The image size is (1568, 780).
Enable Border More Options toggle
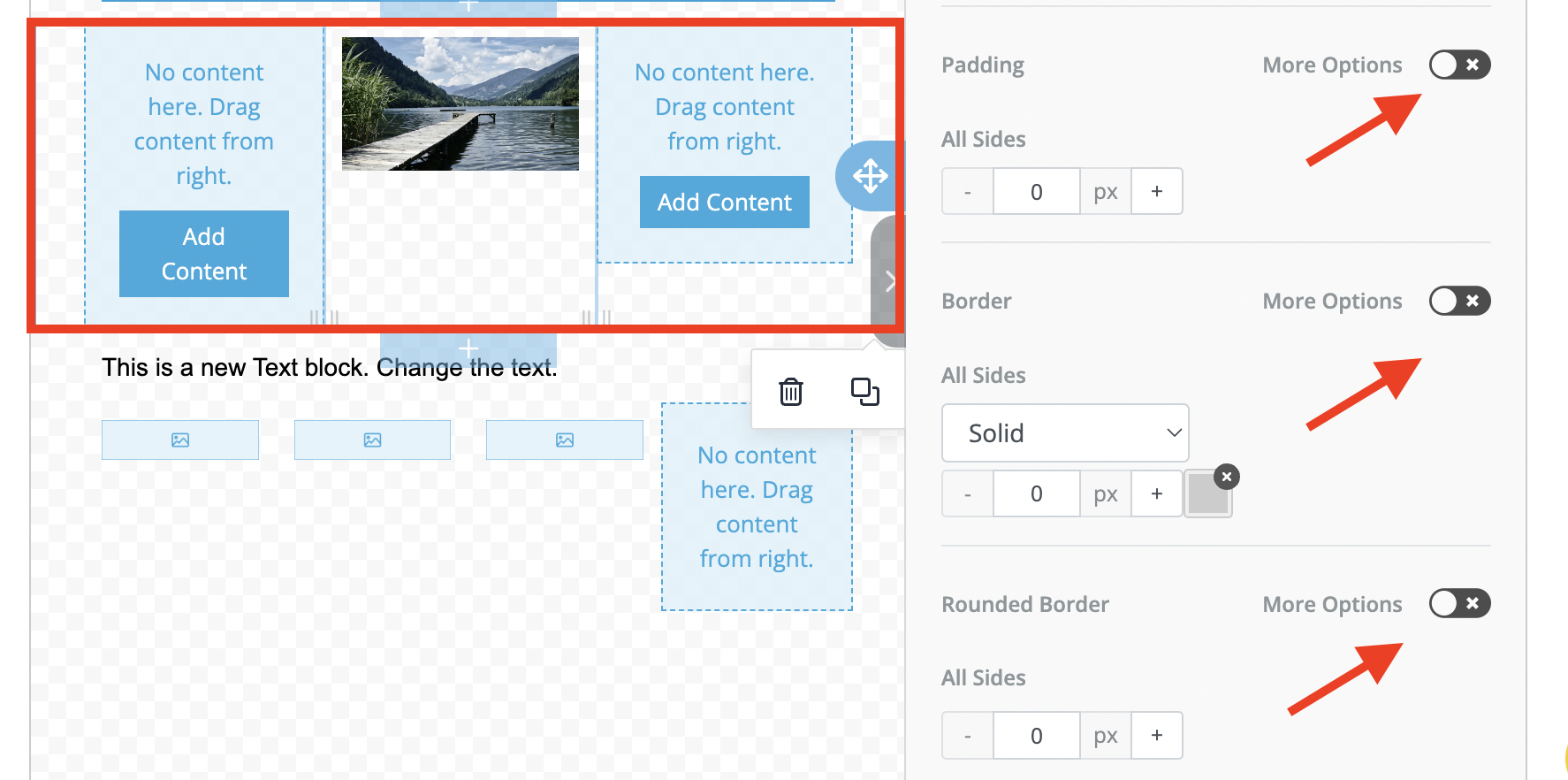(x=1459, y=301)
